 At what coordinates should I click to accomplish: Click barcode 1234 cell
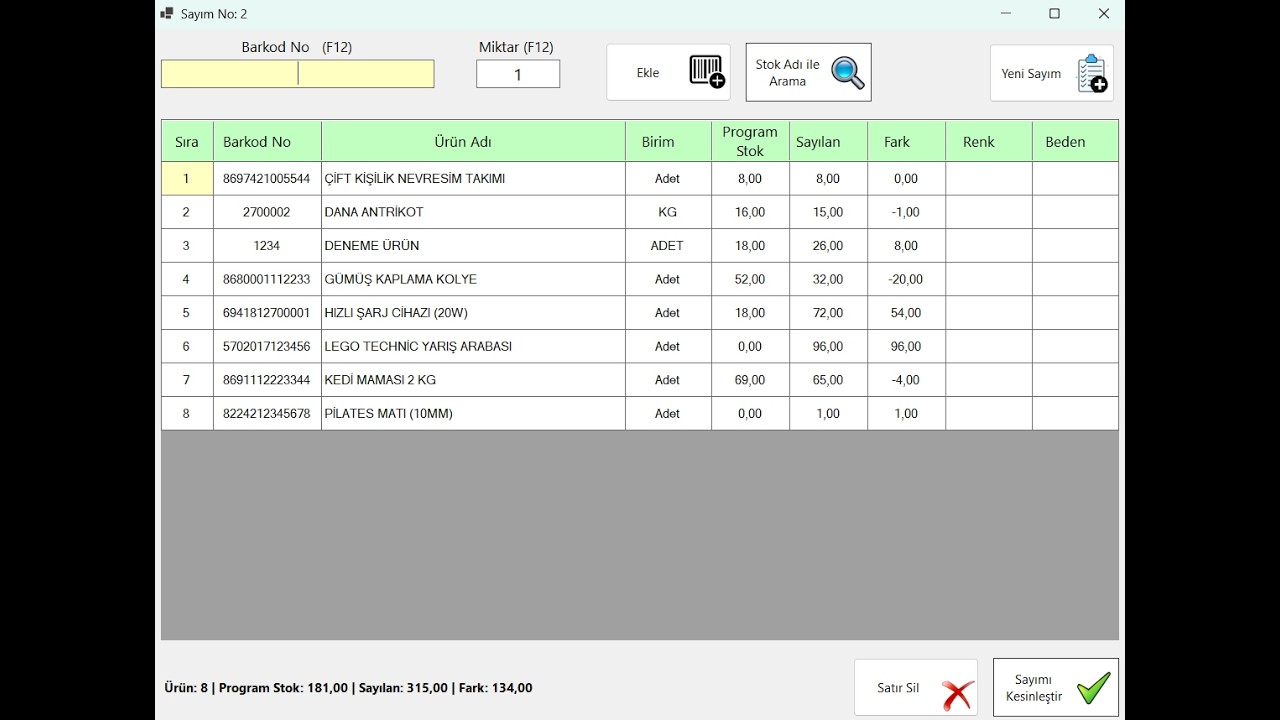267,246
